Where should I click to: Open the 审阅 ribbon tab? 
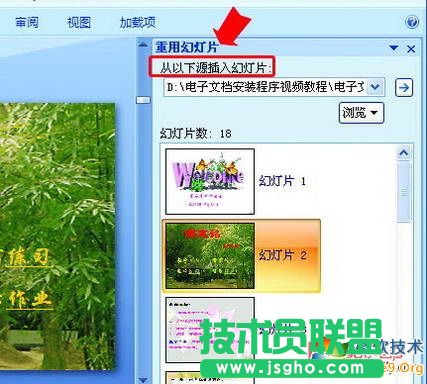[x=27, y=23]
